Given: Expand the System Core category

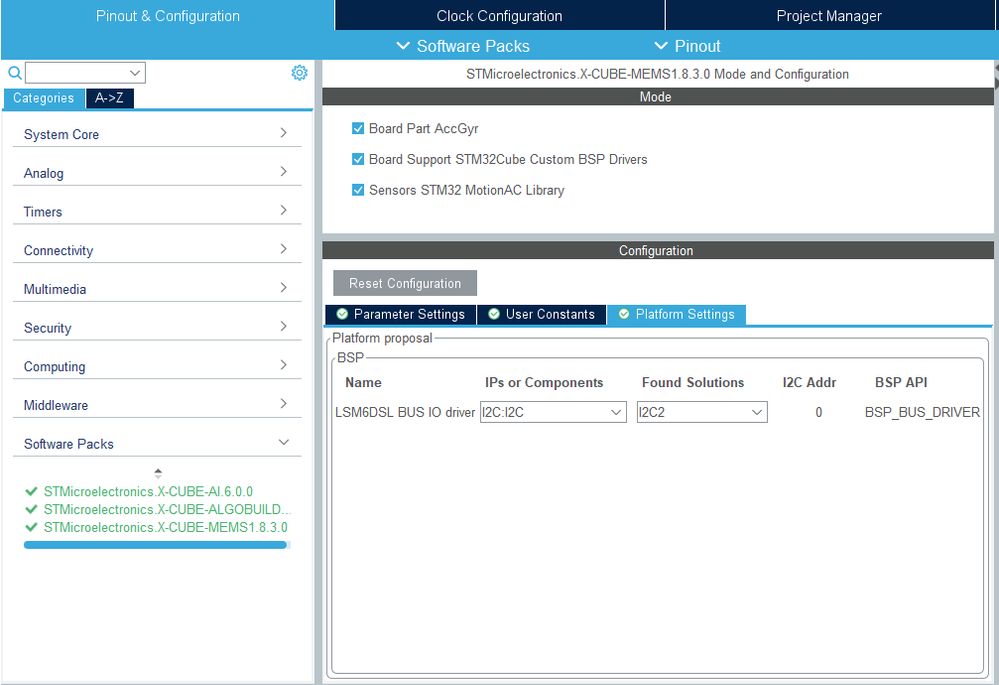Looking at the screenshot, I should tap(157, 134).
